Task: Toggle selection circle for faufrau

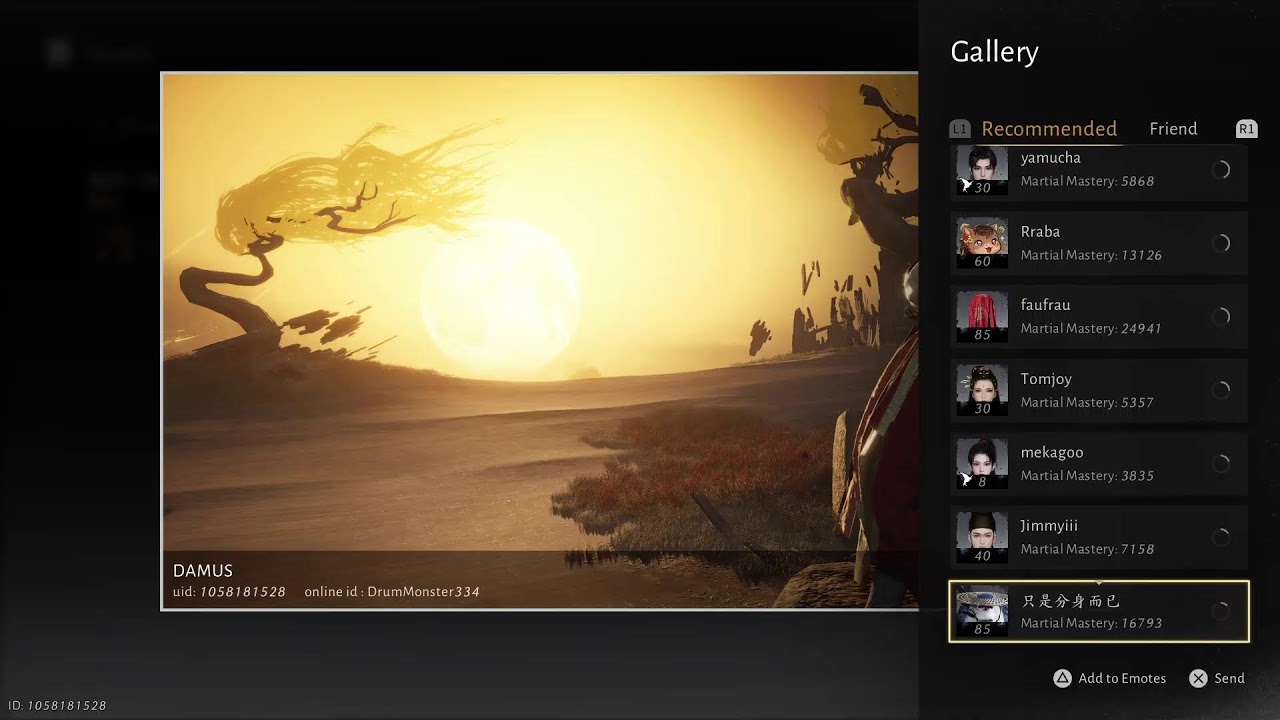Action: coord(1221,316)
